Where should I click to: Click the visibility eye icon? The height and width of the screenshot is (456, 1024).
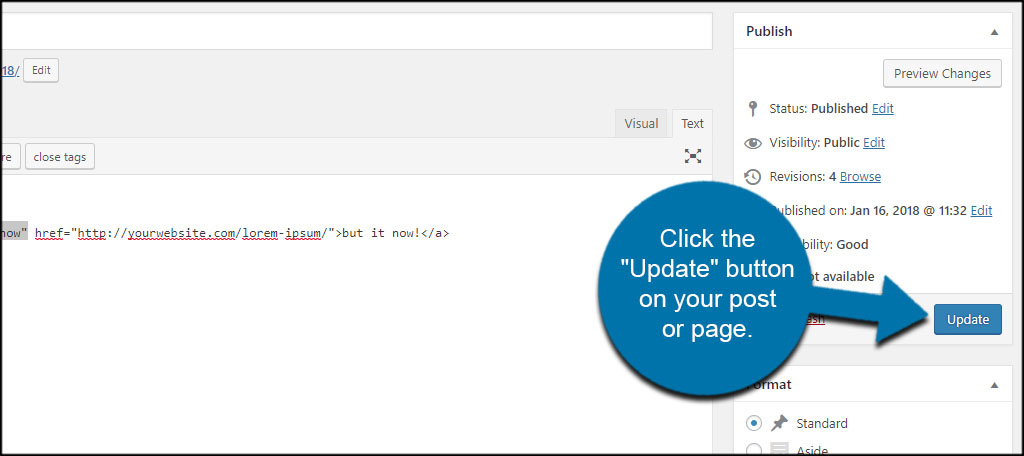(x=753, y=142)
